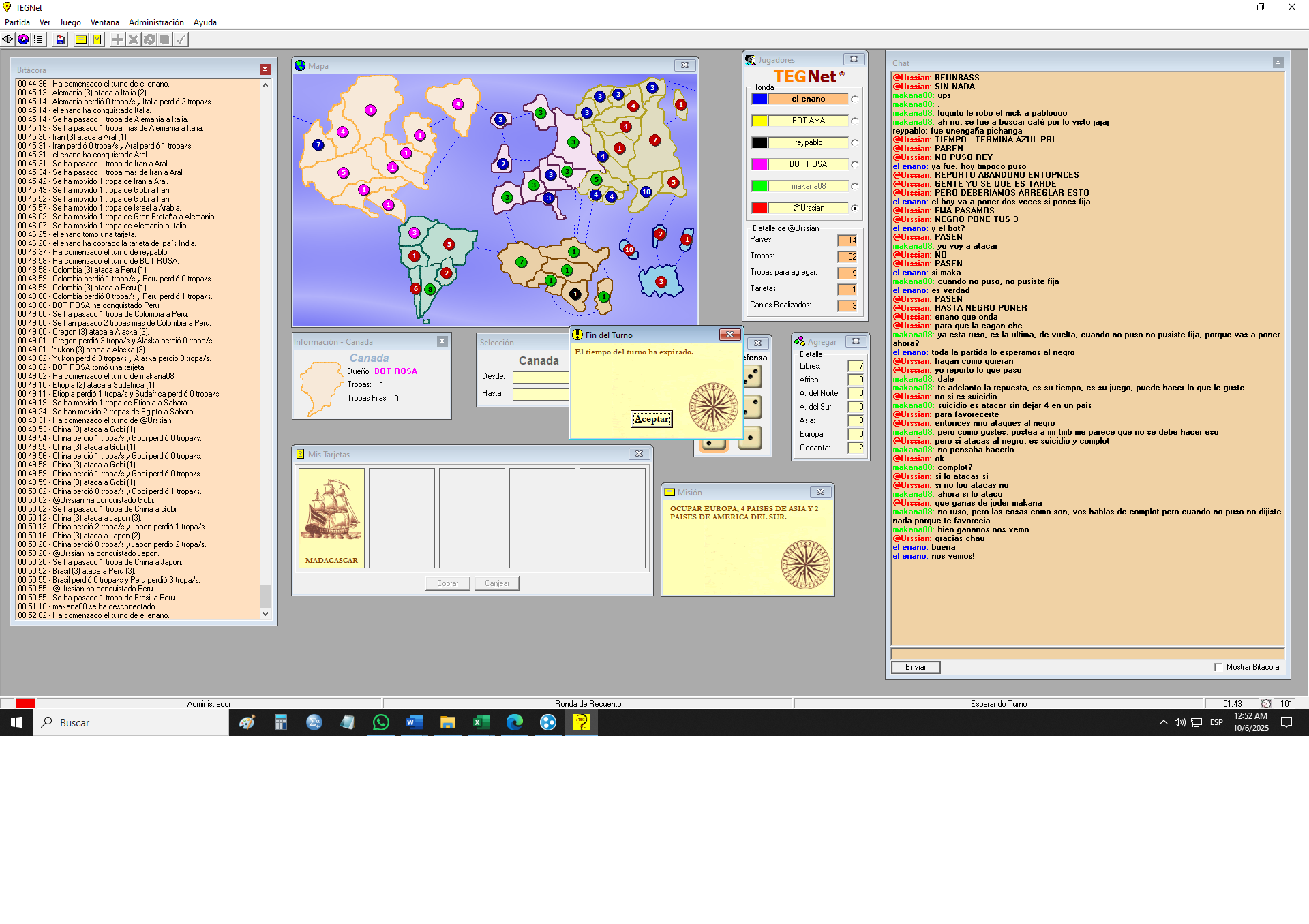Click the yellow mission card toolbar icon
This screenshot has width=1309, height=924.
81,40
